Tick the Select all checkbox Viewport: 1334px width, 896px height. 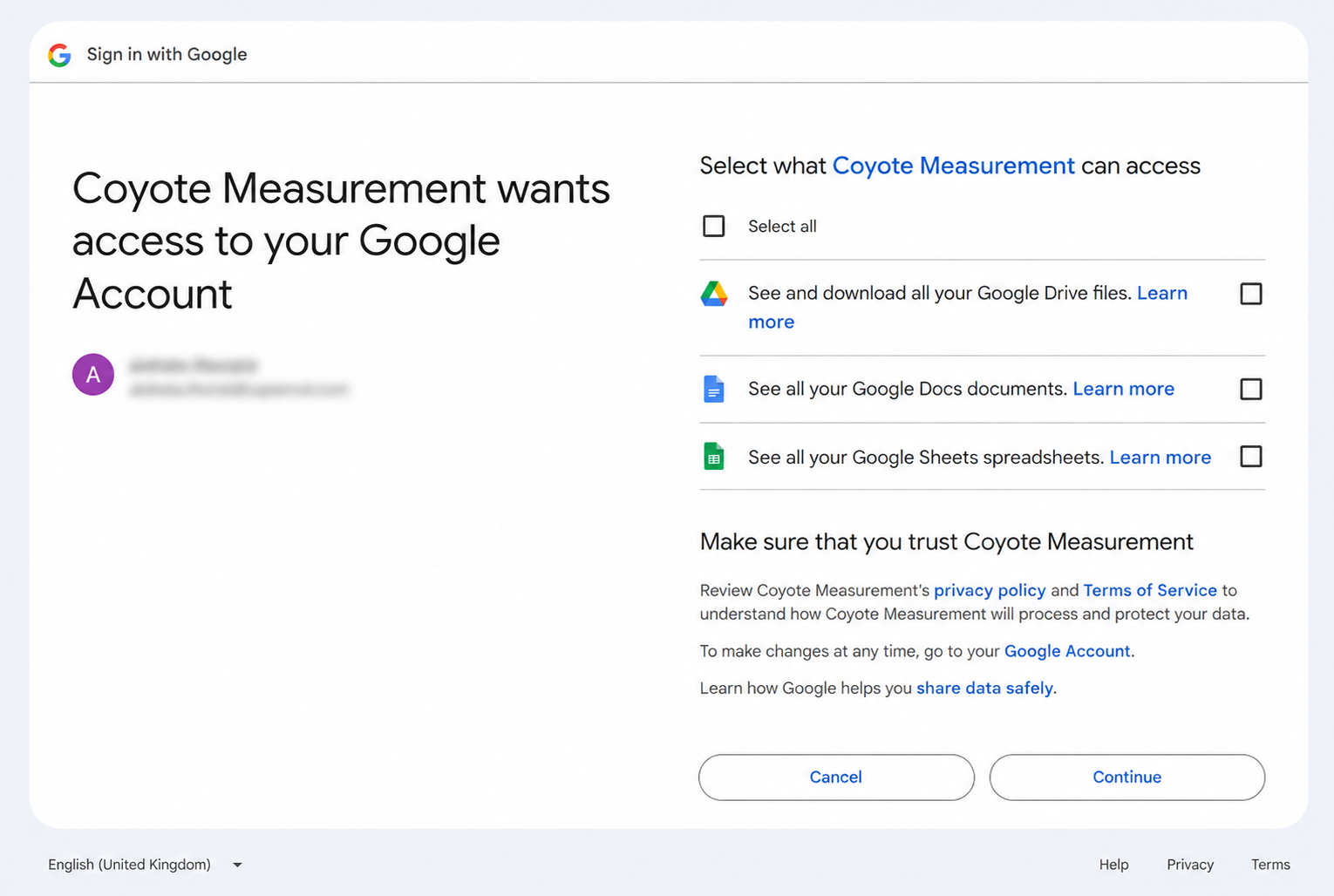tap(714, 227)
